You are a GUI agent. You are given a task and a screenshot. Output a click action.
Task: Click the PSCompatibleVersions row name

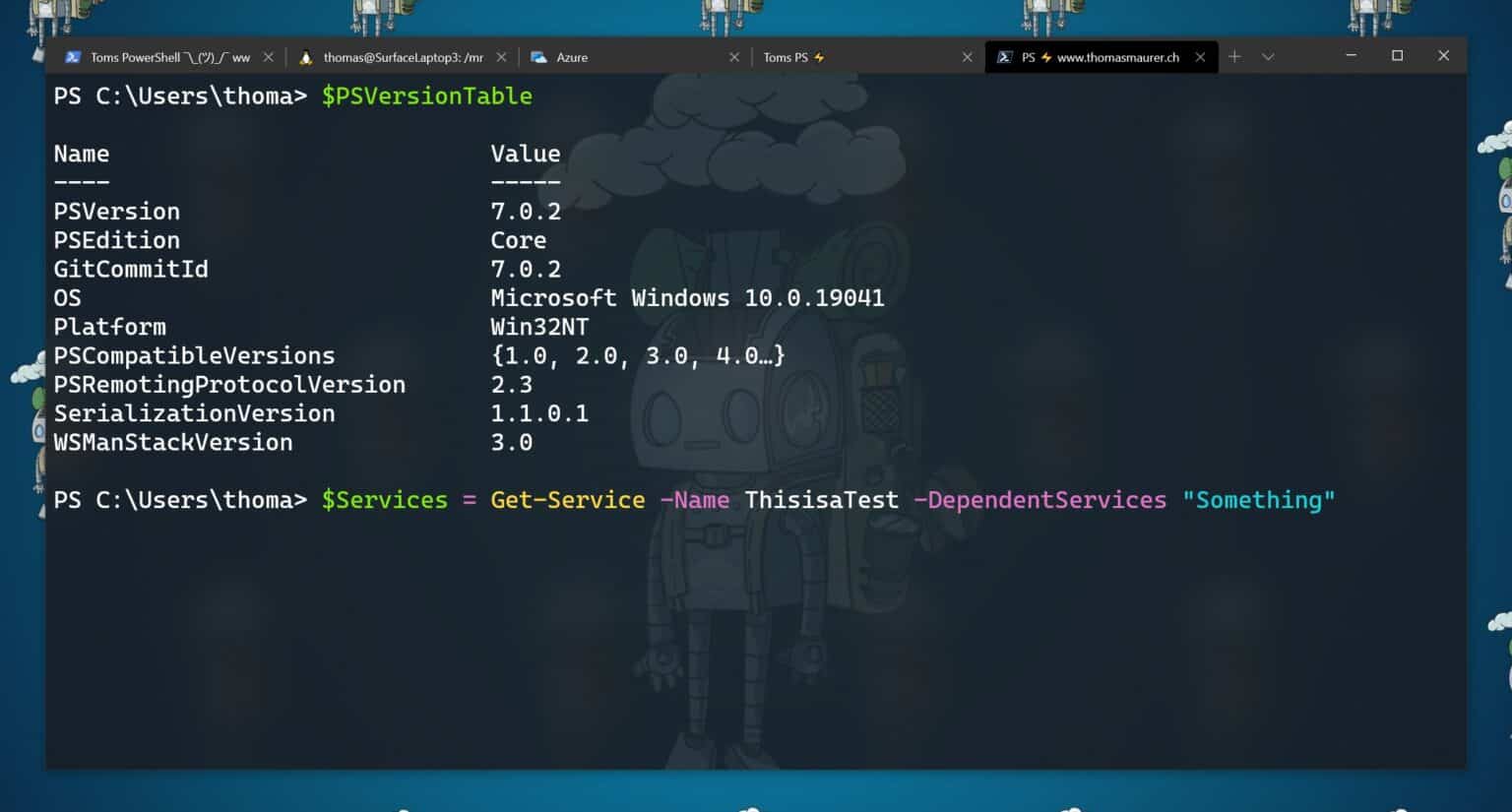point(194,355)
